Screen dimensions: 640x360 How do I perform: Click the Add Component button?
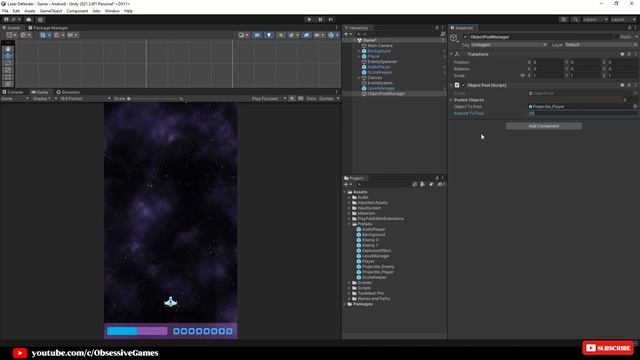pyautogui.click(x=544, y=126)
